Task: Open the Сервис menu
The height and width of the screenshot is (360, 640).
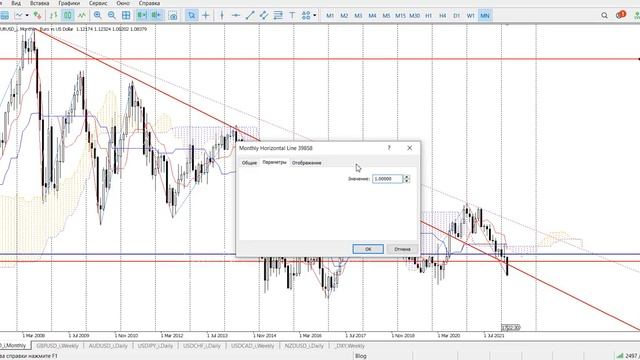Action: click(98, 3)
